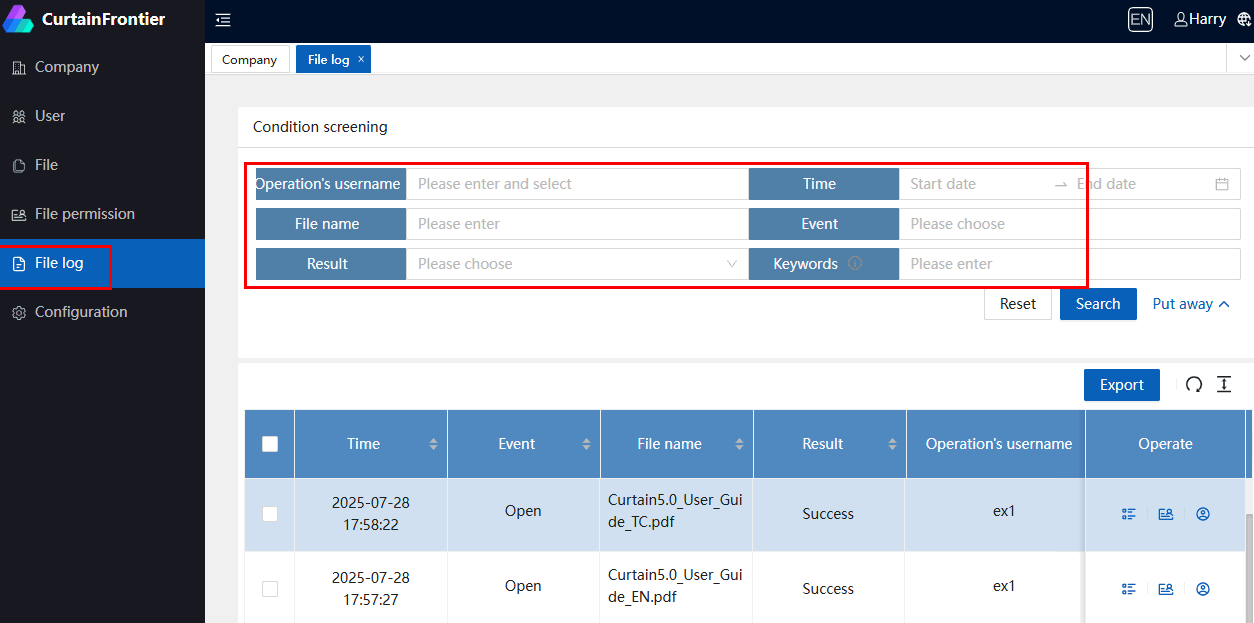
Task: Sort by the Time column
Action: coord(433,444)
